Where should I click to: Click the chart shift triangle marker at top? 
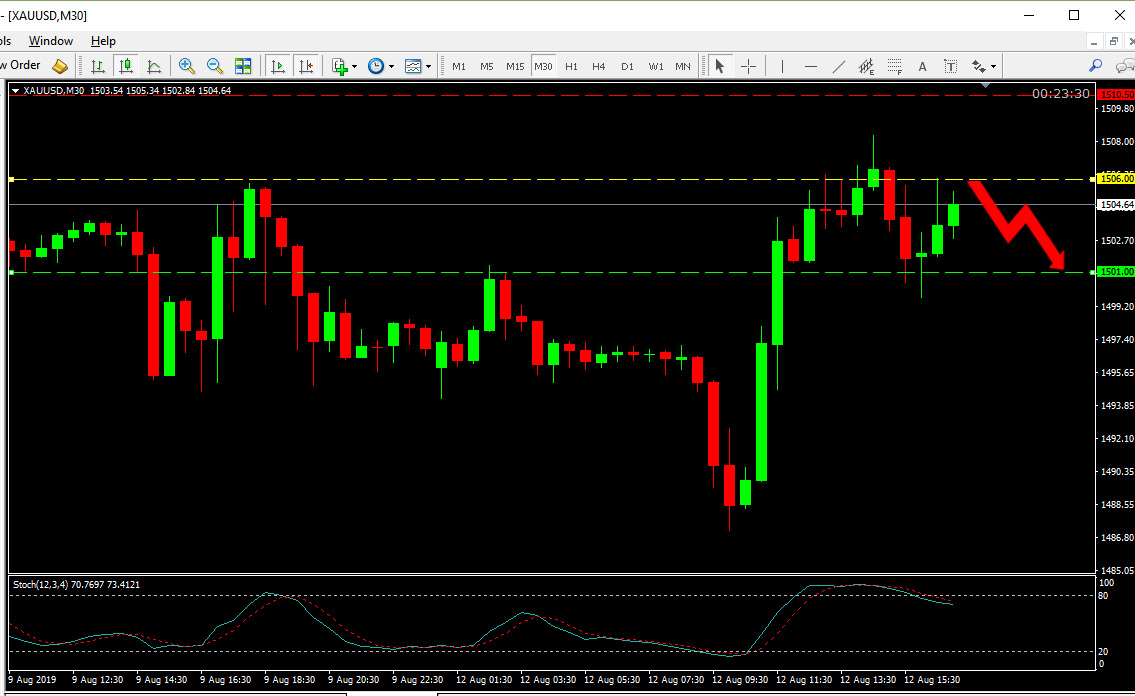tap(984, 85)
